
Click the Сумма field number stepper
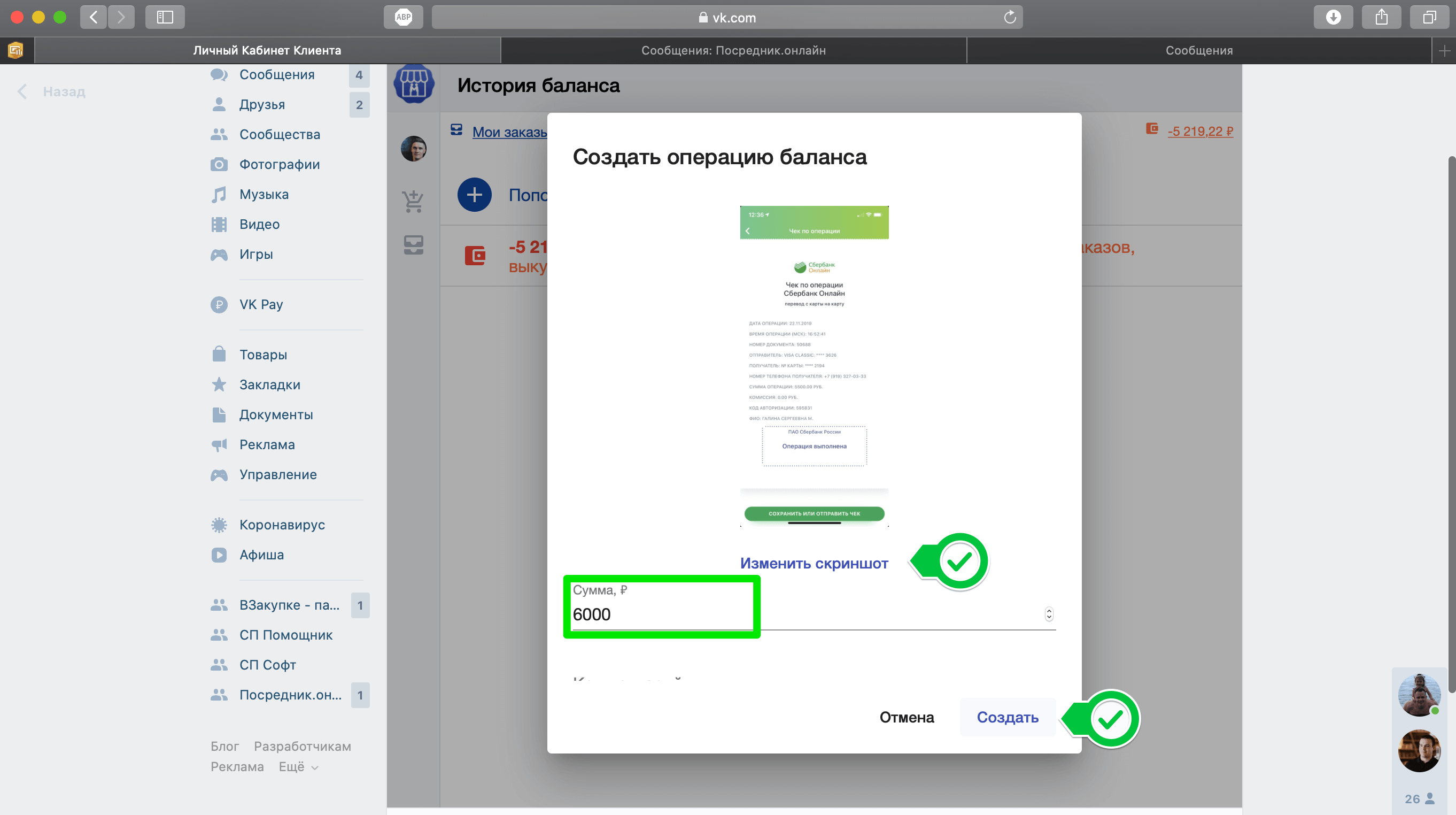point(1049,614)
